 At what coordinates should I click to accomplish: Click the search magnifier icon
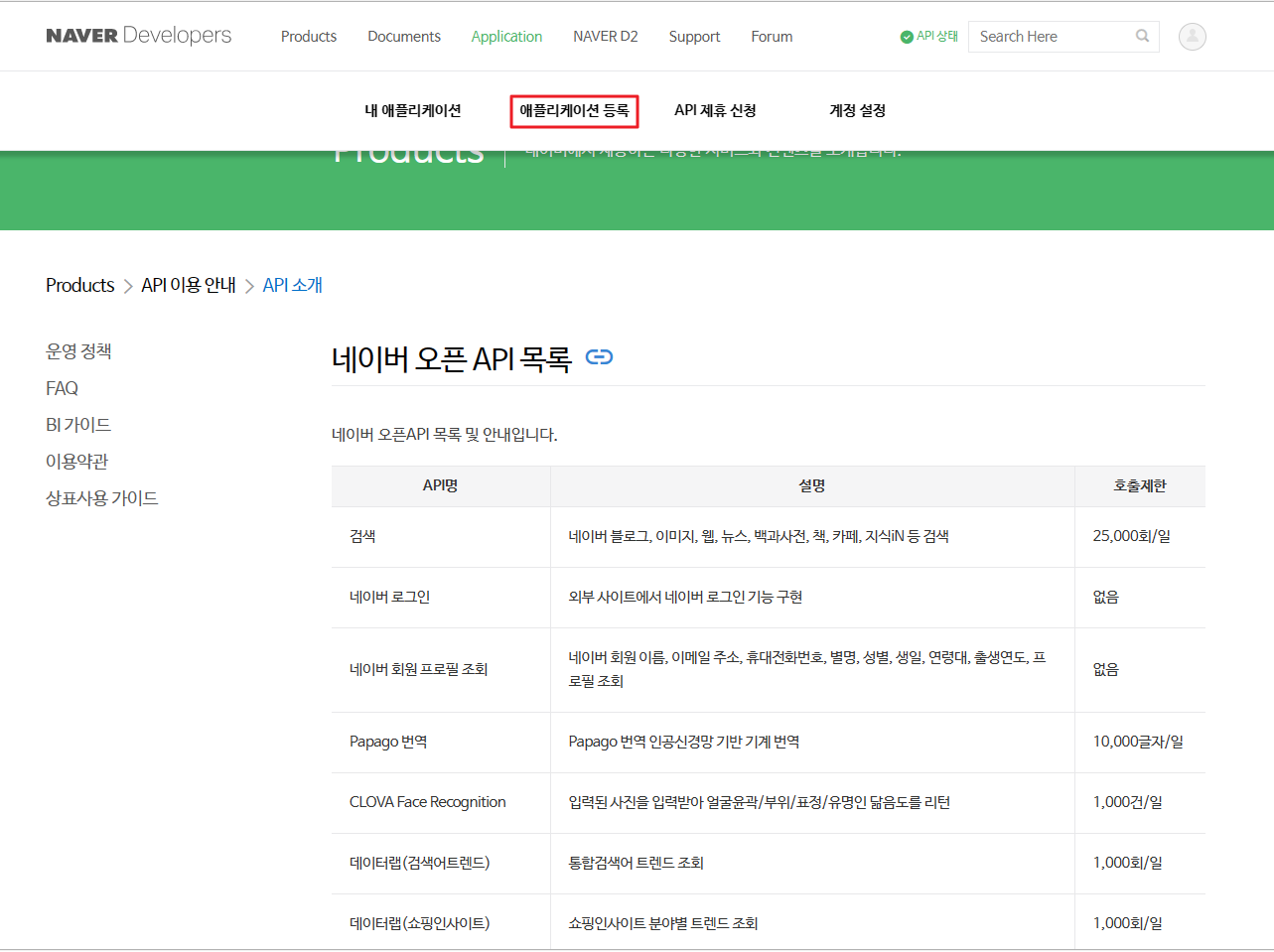click(1142, 36)
